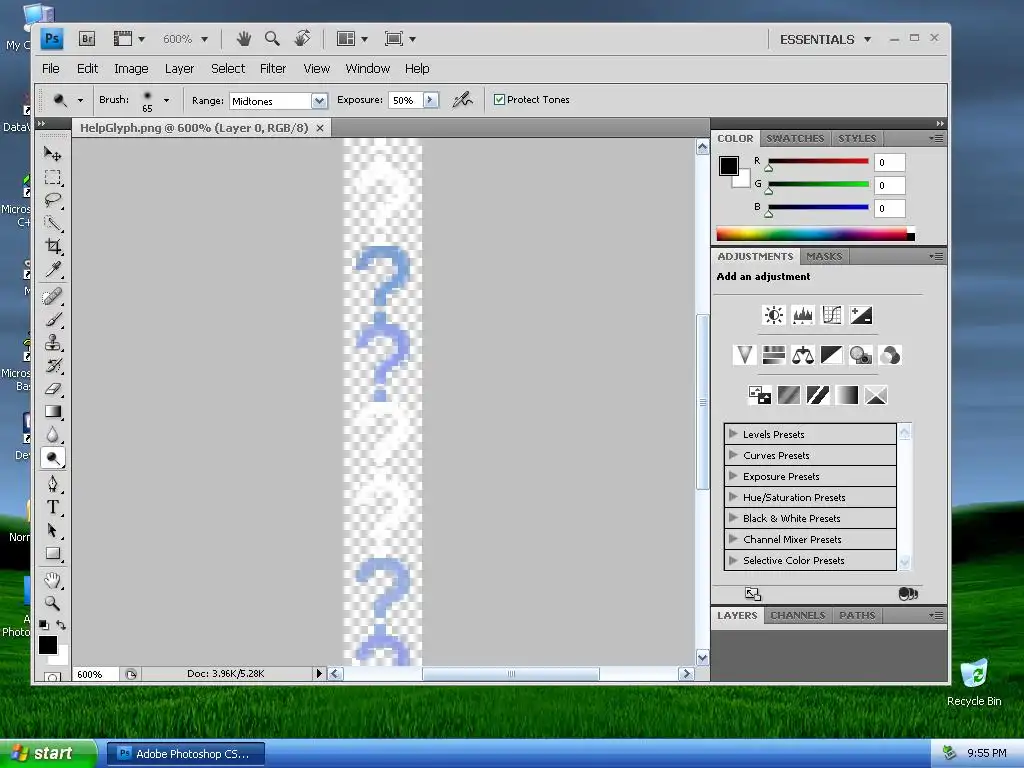Select the Hand tool in toolbox
Image resolution: width=1024 pixels, height=768 pixels.
coord(52,580)
